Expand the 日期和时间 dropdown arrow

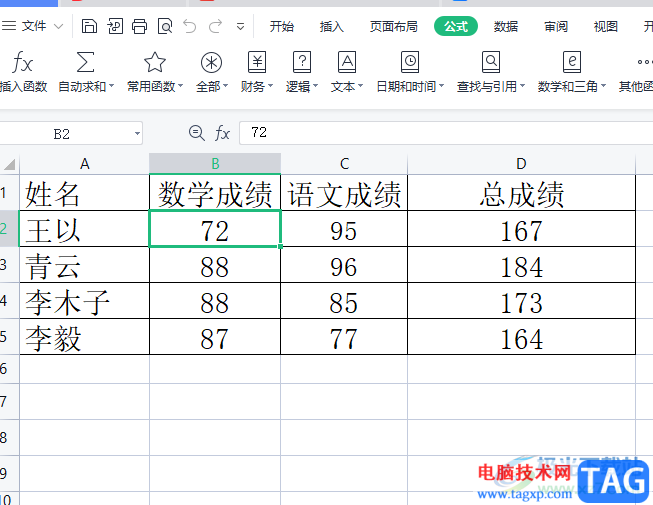(441, 86)
